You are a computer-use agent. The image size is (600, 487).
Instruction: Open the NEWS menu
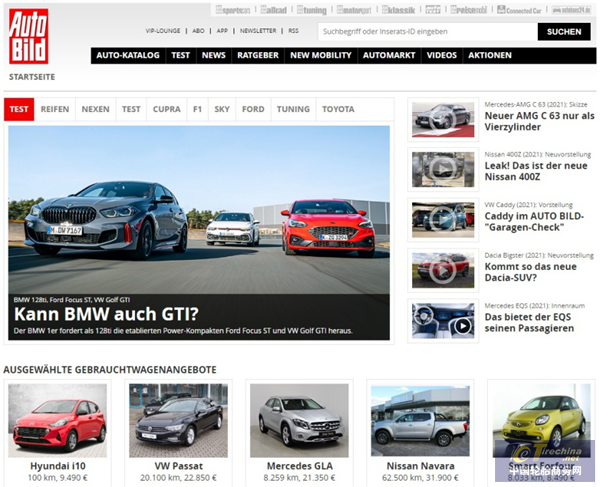[x=214, y=55]
